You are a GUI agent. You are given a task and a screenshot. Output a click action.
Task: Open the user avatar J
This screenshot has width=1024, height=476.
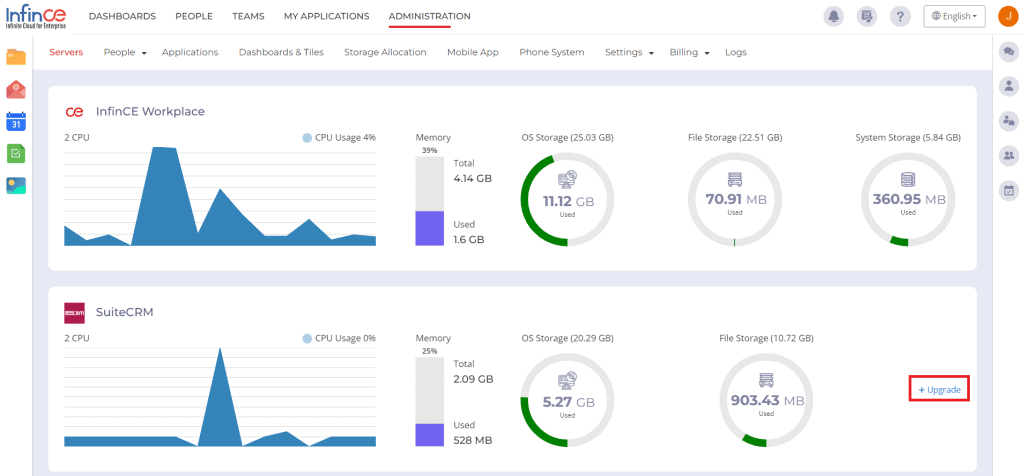coord(1009,16)
